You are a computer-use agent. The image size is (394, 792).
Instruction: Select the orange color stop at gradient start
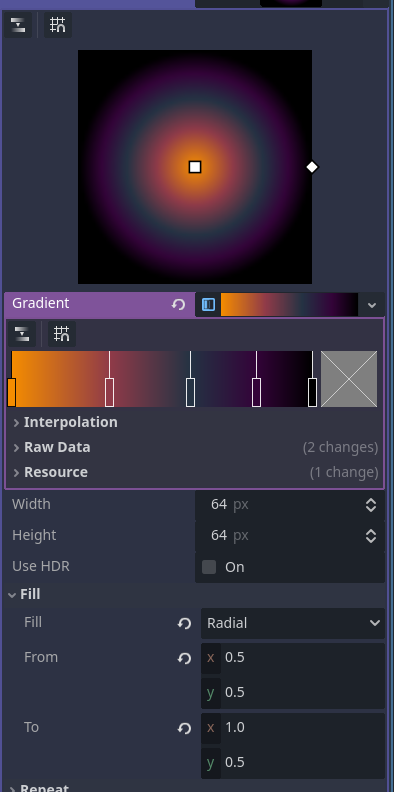point(12,392)
